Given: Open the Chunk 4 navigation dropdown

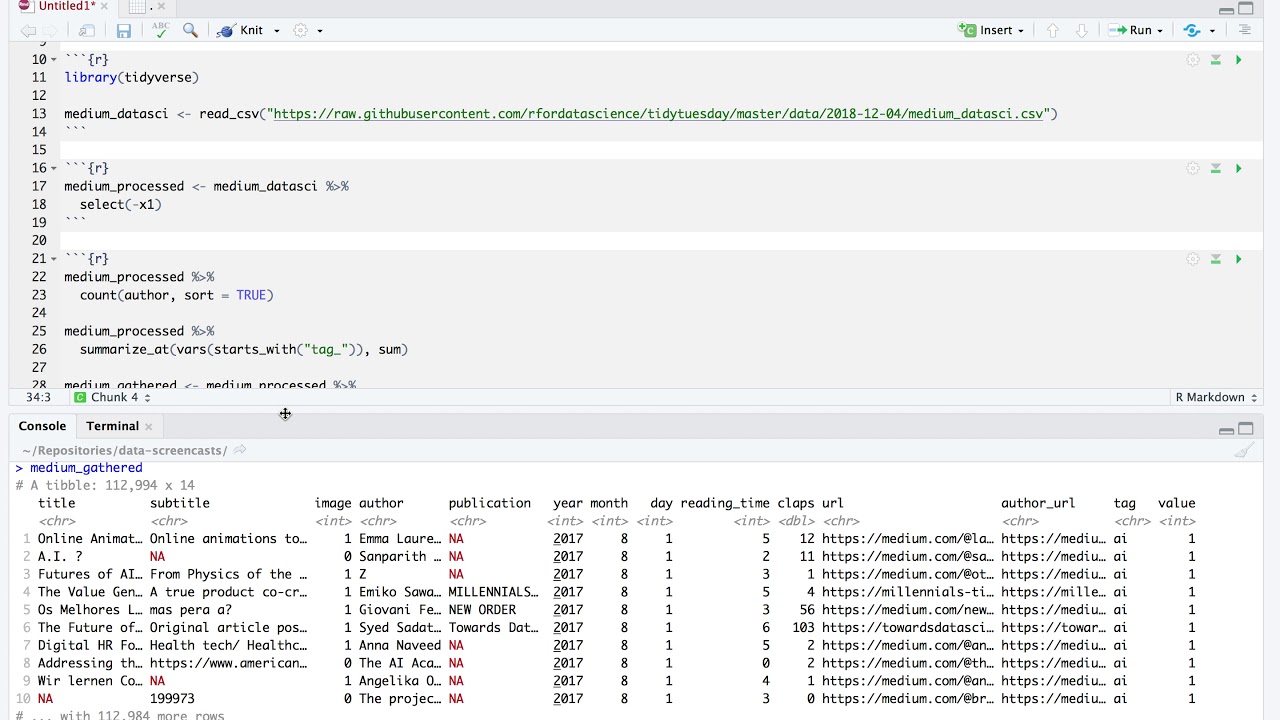Looking at the screenshot, I should (113, 397).
